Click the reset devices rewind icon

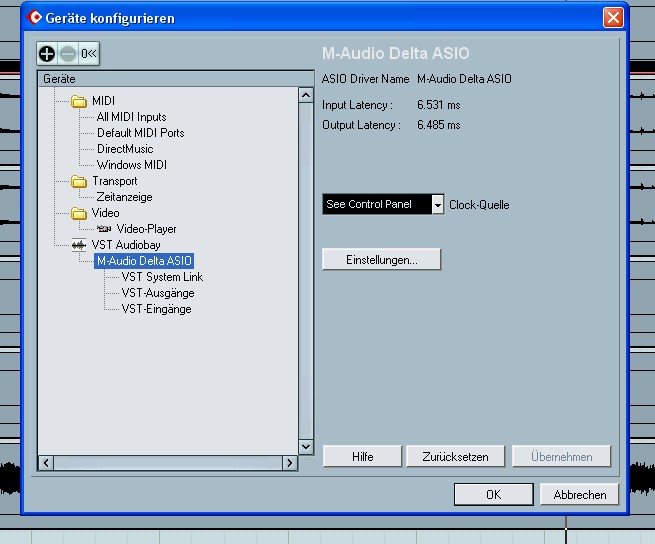coord(89,54)
